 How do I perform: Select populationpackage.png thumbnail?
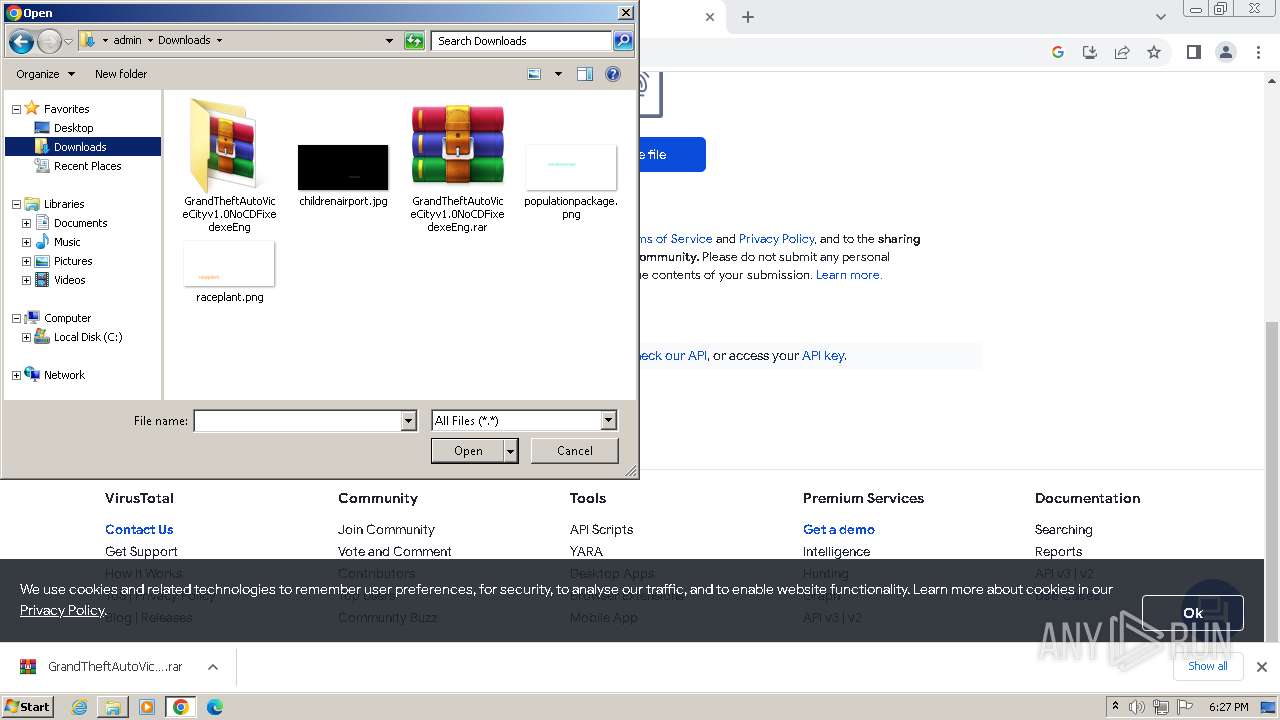(x=571, y=167)
